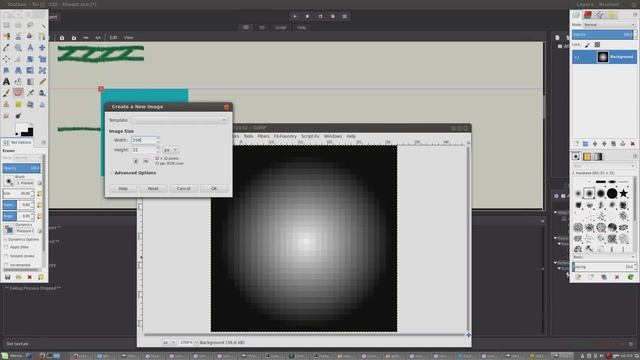Open the Script-Fu menu

[310, 136]
